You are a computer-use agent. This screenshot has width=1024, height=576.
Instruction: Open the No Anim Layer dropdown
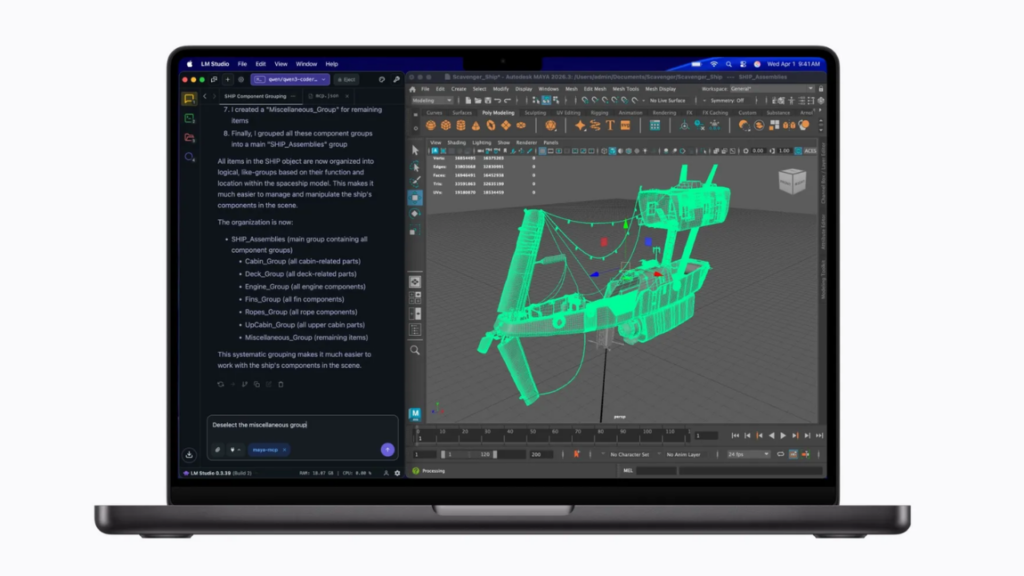click(x=683, y=455)
